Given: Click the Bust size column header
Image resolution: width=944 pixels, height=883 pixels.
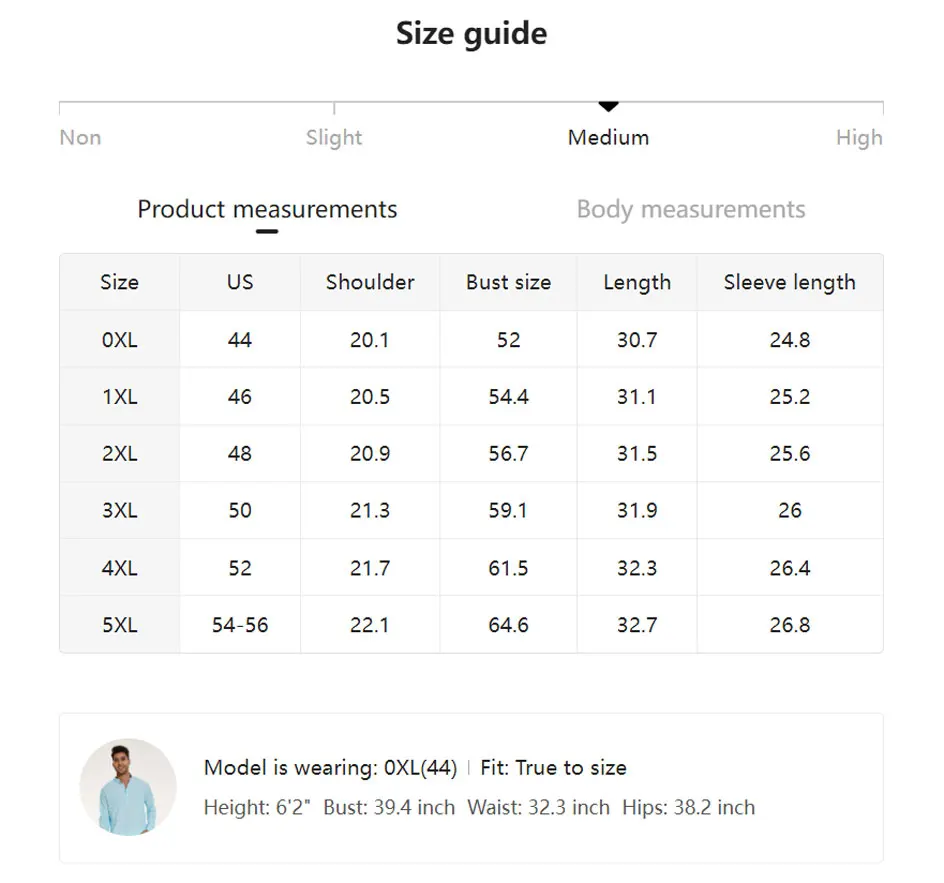Looking at the screenshot, I should tap(509, 282).
